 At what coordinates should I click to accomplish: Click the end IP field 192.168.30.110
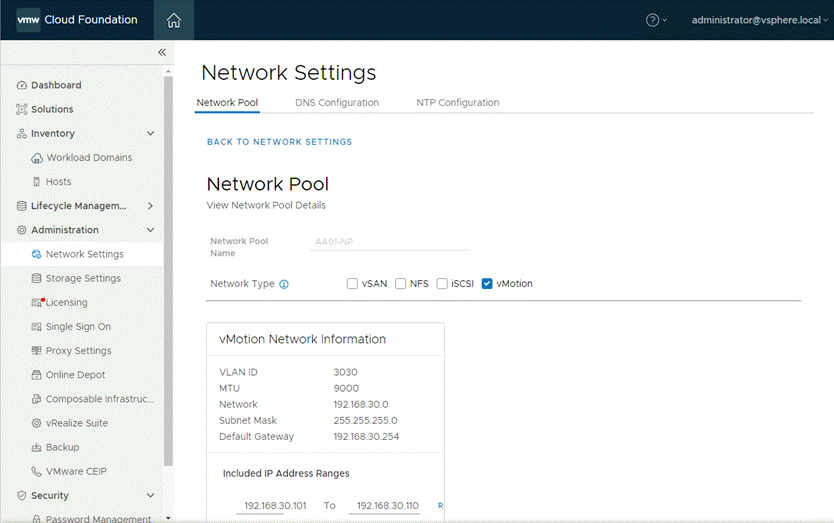387,506
